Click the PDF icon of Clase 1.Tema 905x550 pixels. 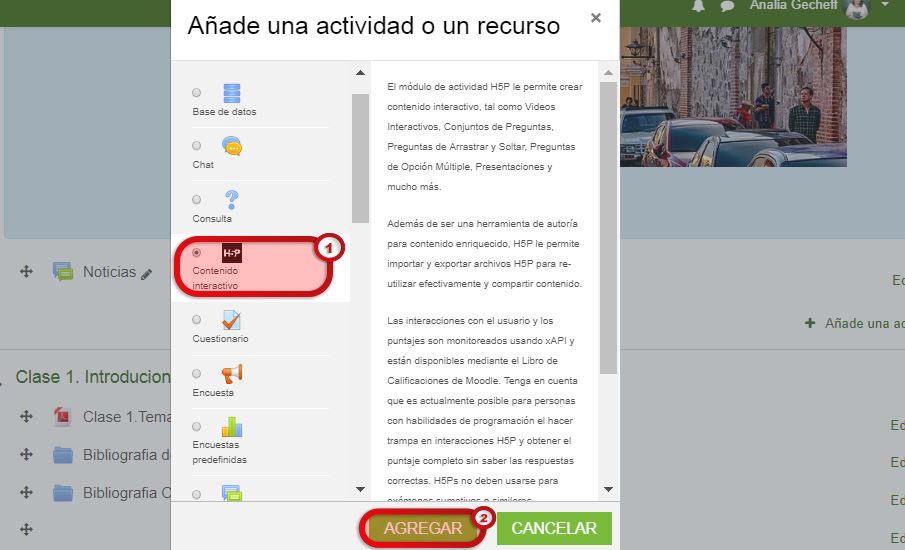point(62,416)
